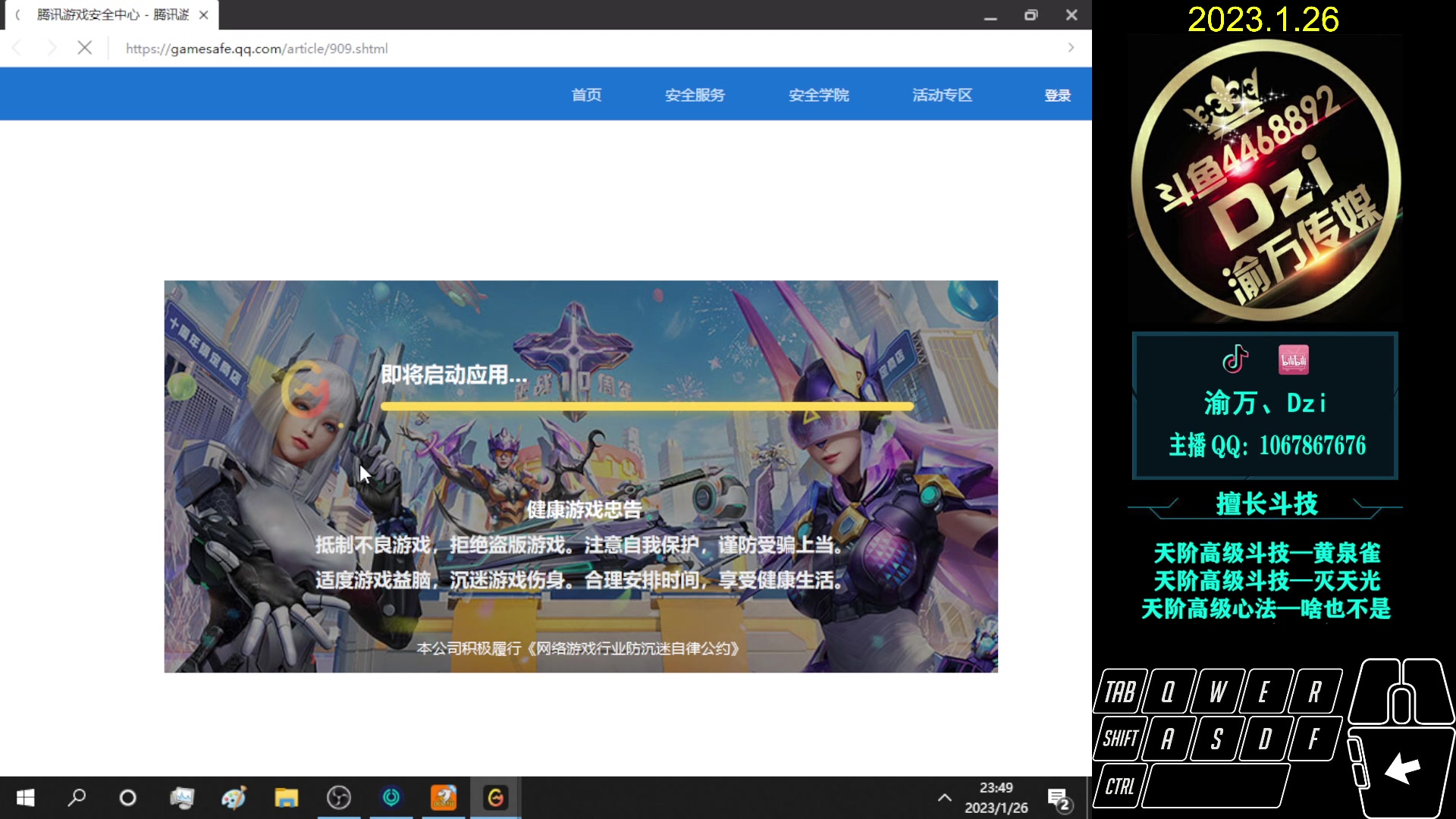Click the W key on keyboard overlay
The width and height of the screenshot is (1456, 819).
[1218, 692]
